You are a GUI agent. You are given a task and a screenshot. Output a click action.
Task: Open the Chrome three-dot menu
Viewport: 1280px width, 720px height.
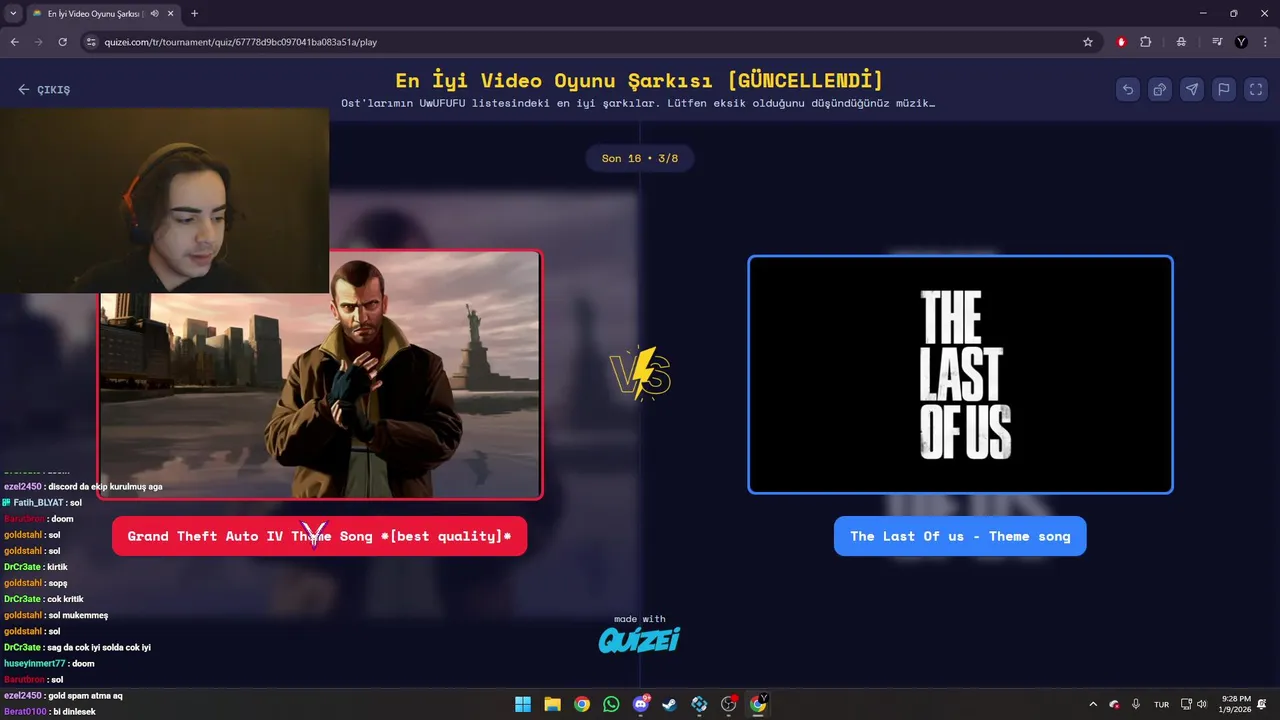(1264, 42)
